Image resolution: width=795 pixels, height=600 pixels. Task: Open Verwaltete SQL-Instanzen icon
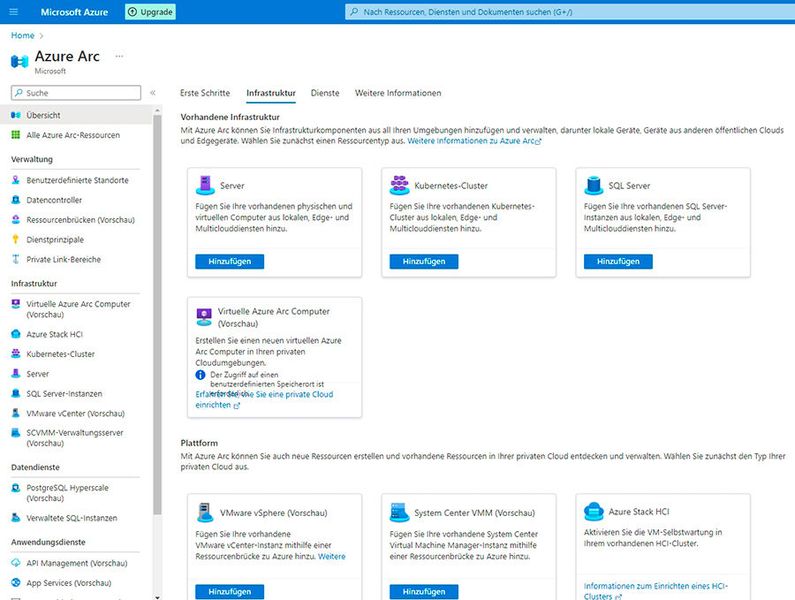coord(16,518)
